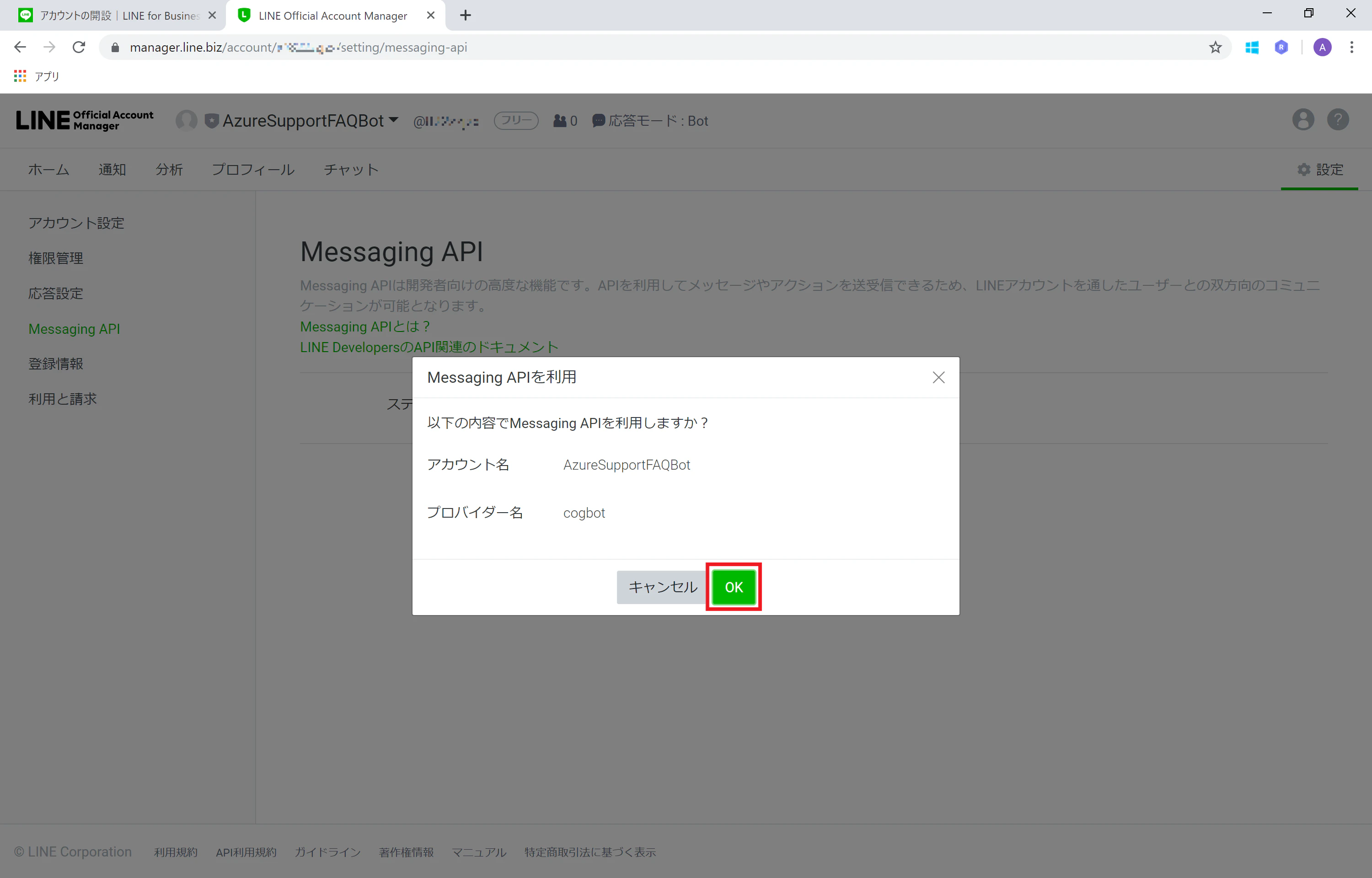
Task: Go back to the previous page
Action: (20, 47)
